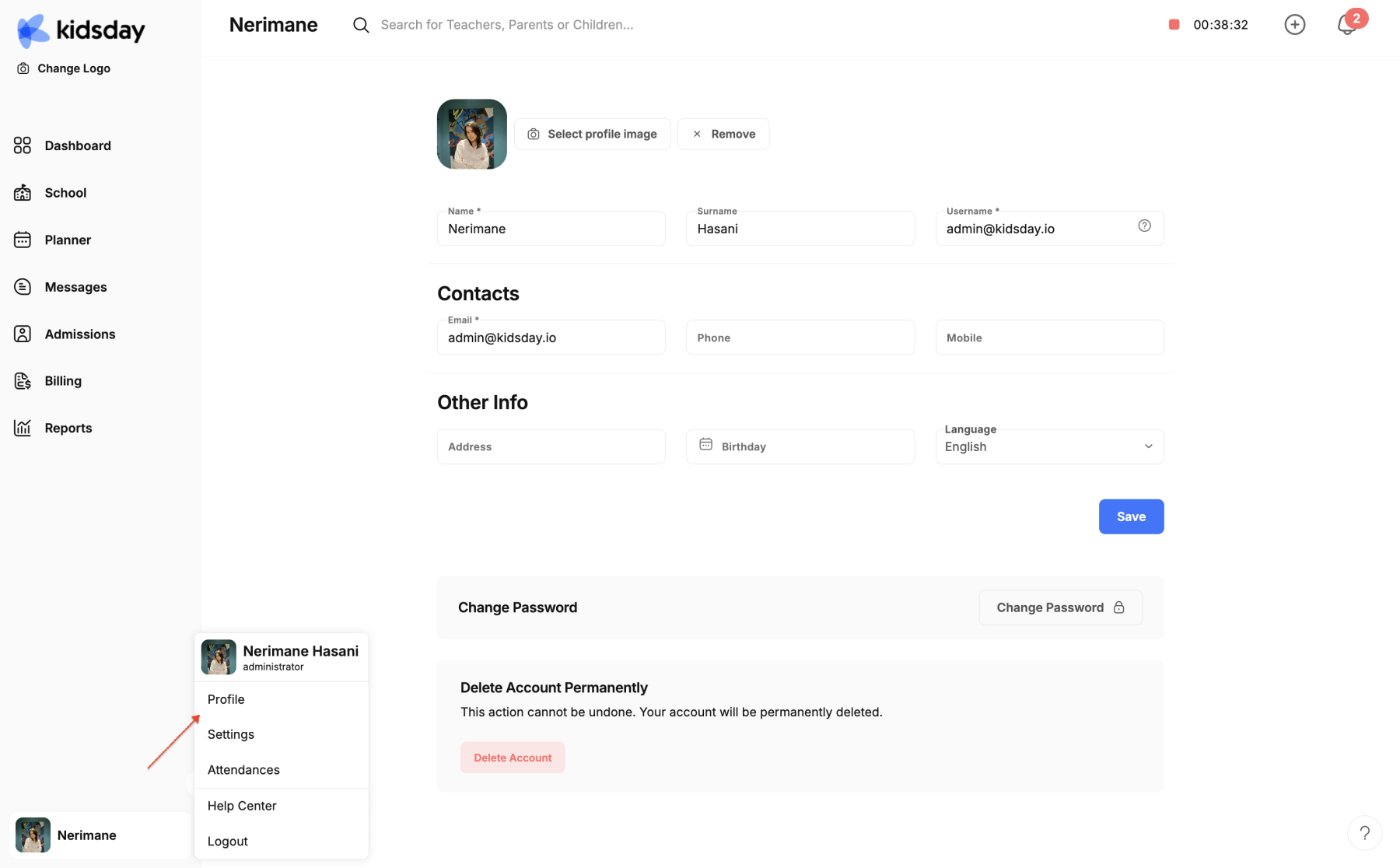Screen dimensions: 1400x868
Task: Remove the profile image
Action: pos(723,134)
